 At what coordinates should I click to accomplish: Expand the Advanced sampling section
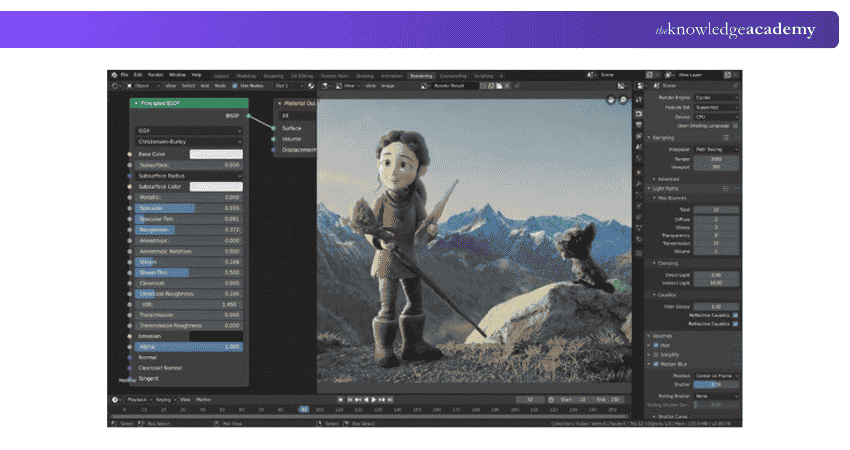(667, 179)
